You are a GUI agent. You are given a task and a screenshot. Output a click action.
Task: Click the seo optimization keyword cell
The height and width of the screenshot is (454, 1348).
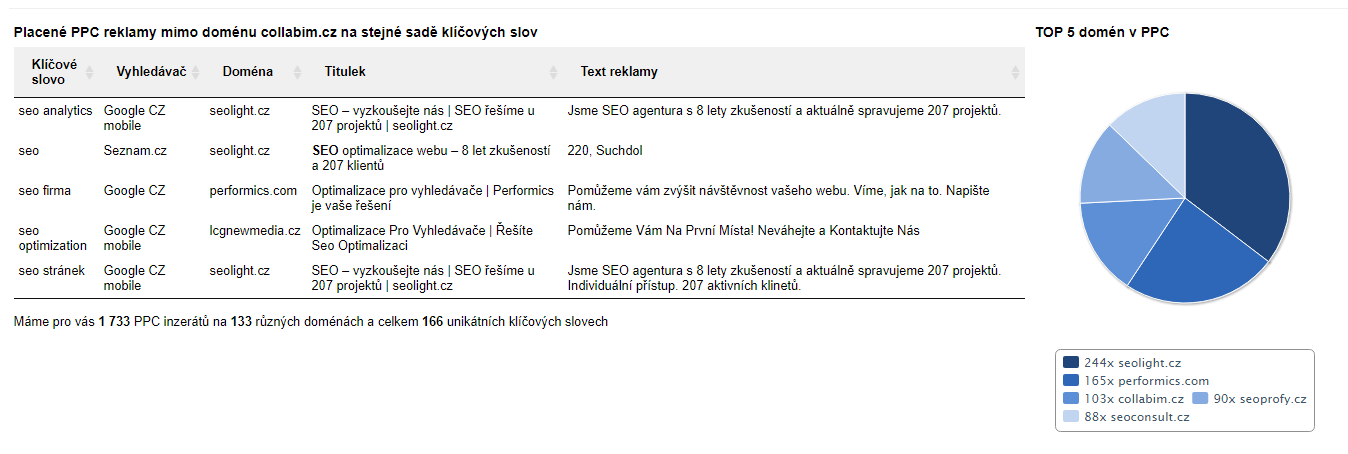[53, 238]
